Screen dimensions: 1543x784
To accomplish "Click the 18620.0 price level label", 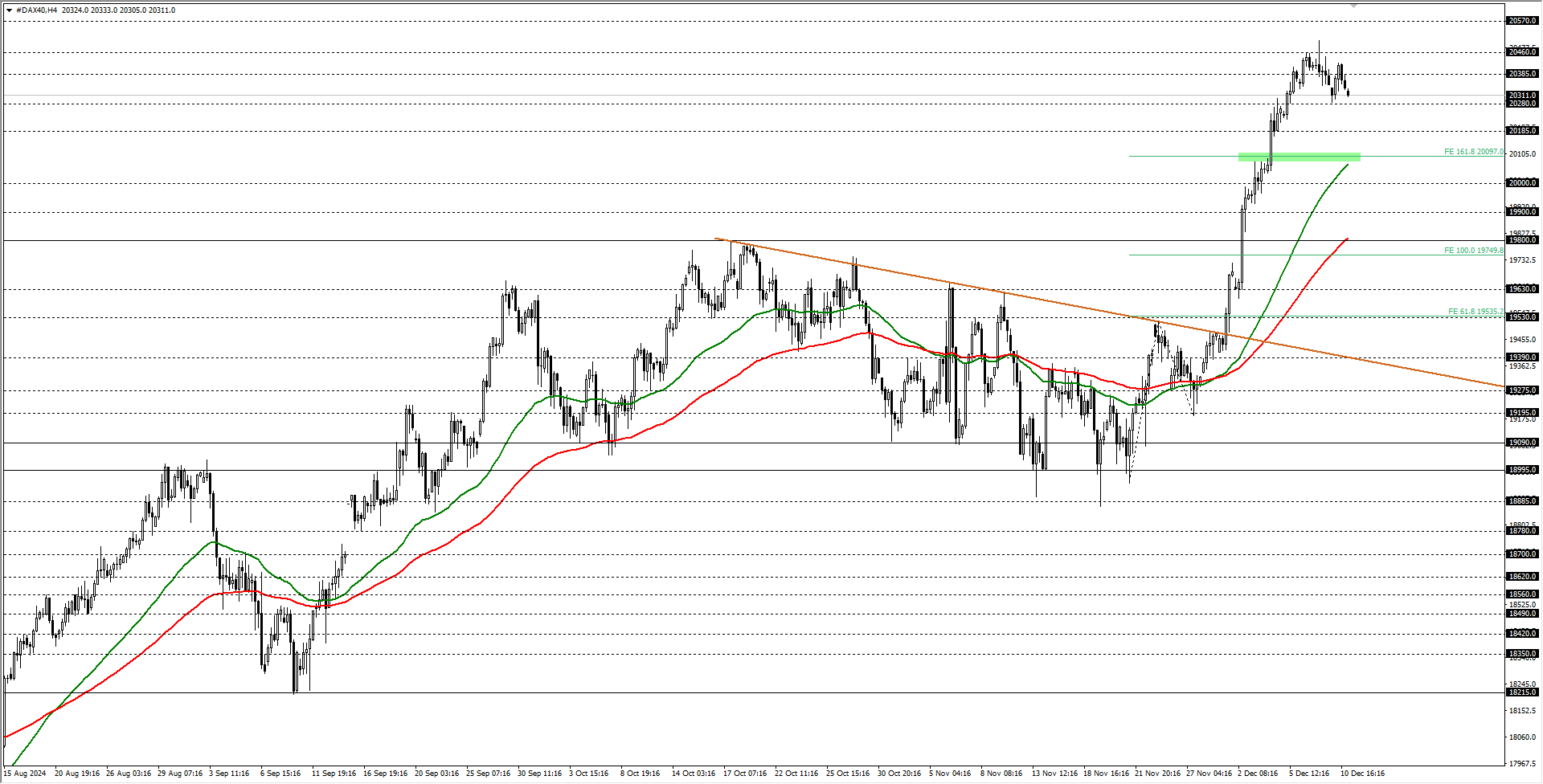I will pyautogui.click(x=1523, y=576).
